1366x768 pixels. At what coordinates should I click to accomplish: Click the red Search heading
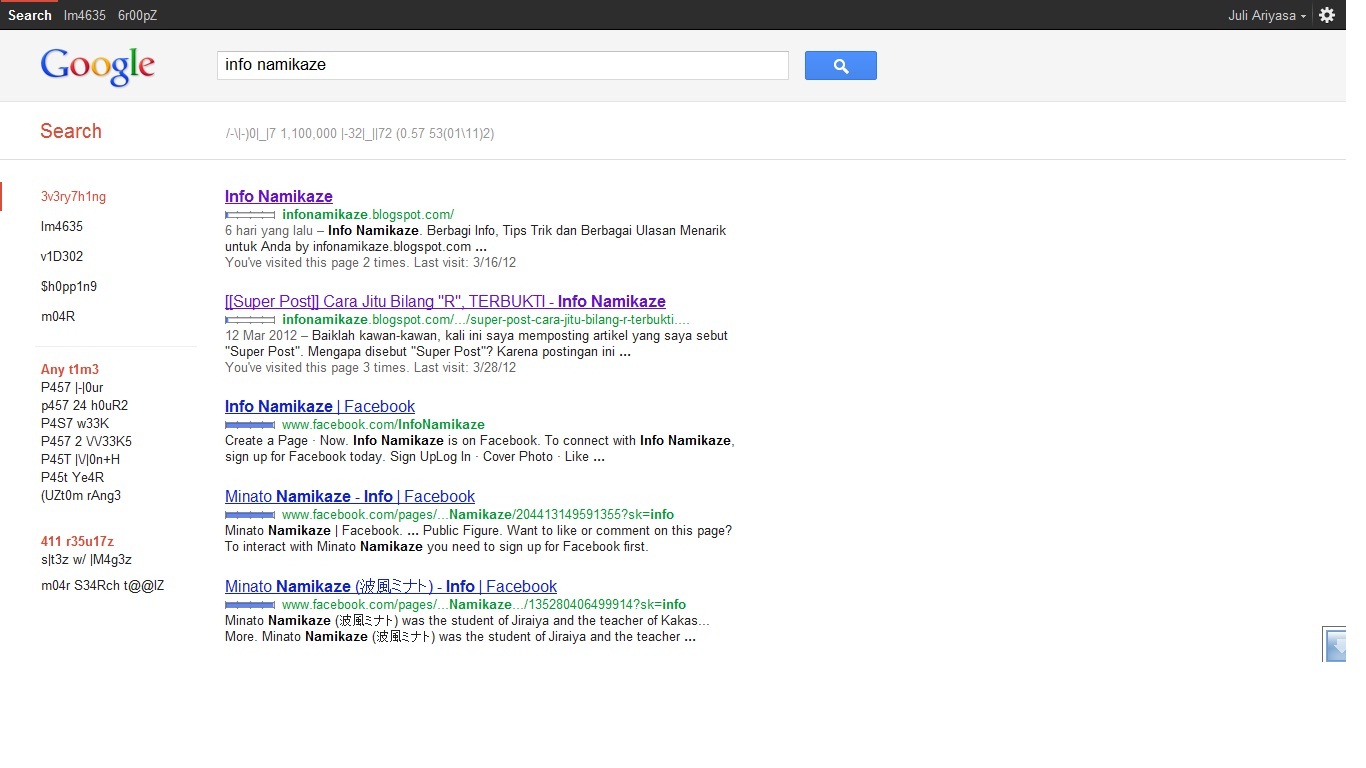[71, 131]
